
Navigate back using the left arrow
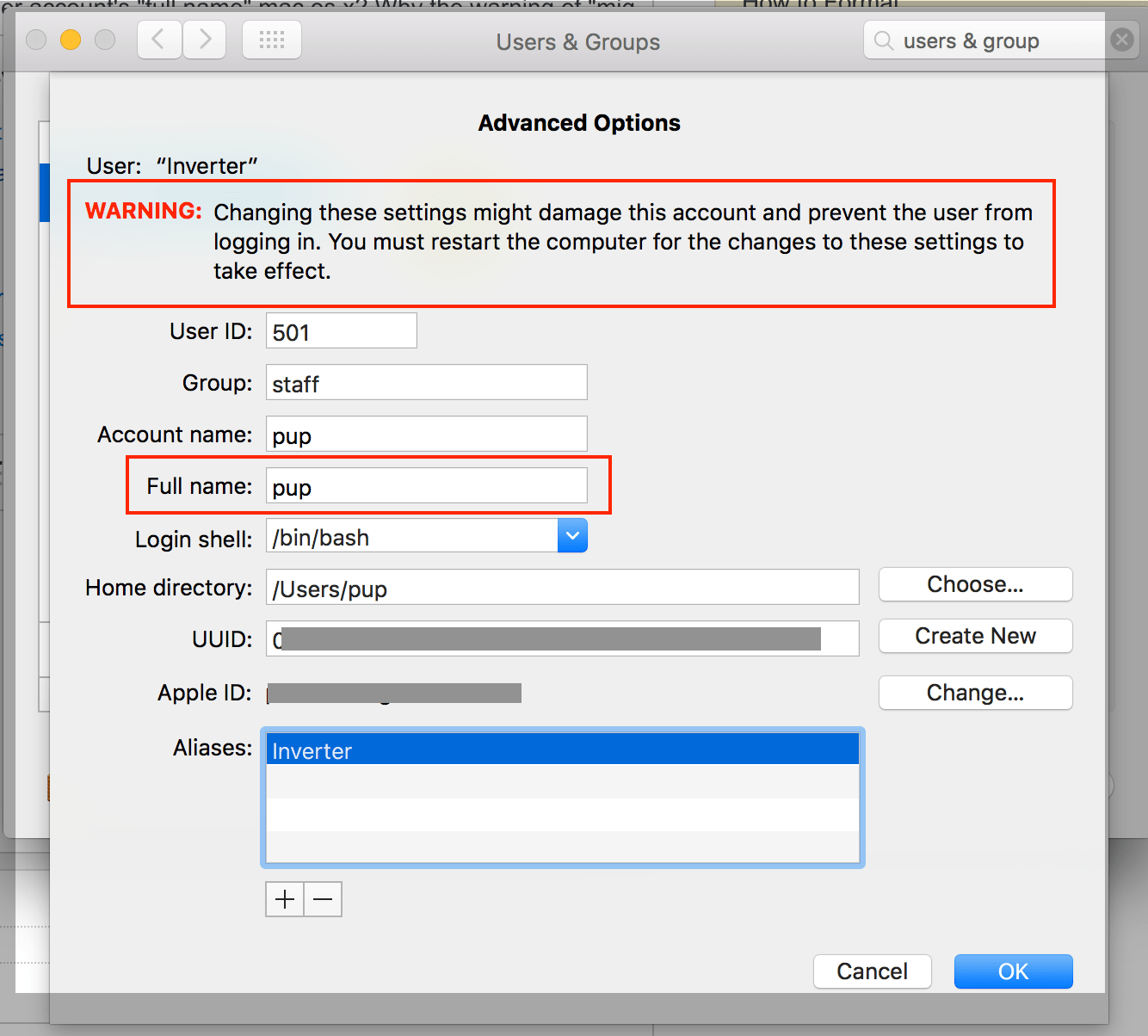pyautogui.click(x=159, y=39)
